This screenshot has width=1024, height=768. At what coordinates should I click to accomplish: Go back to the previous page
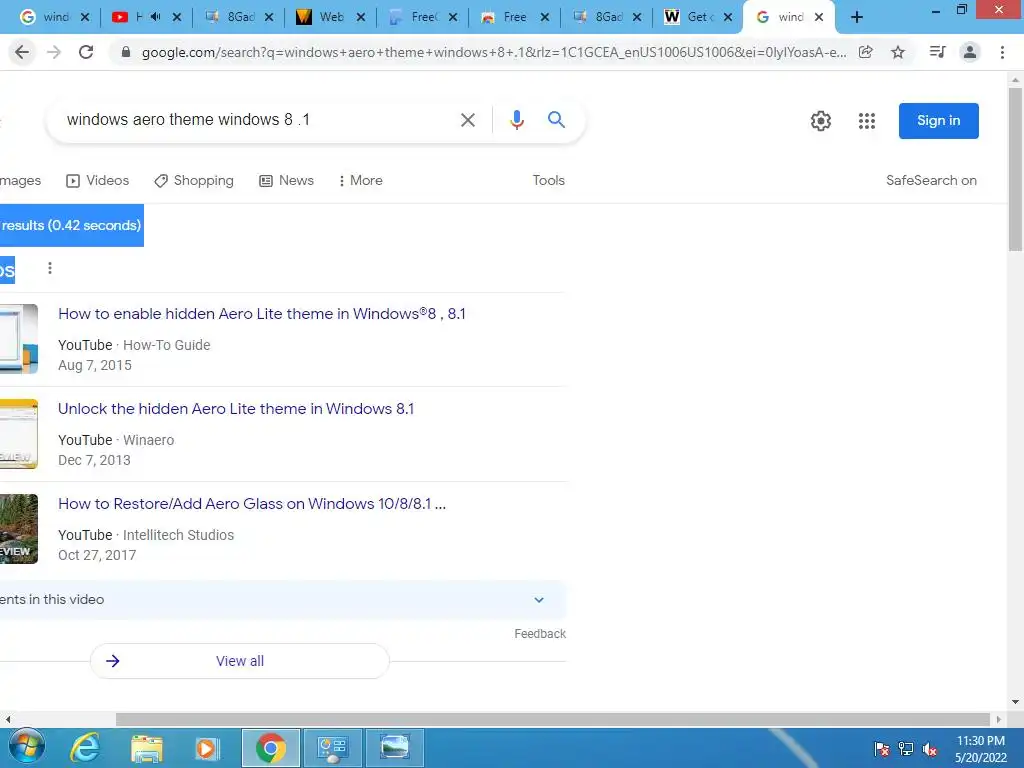(22, 52)
